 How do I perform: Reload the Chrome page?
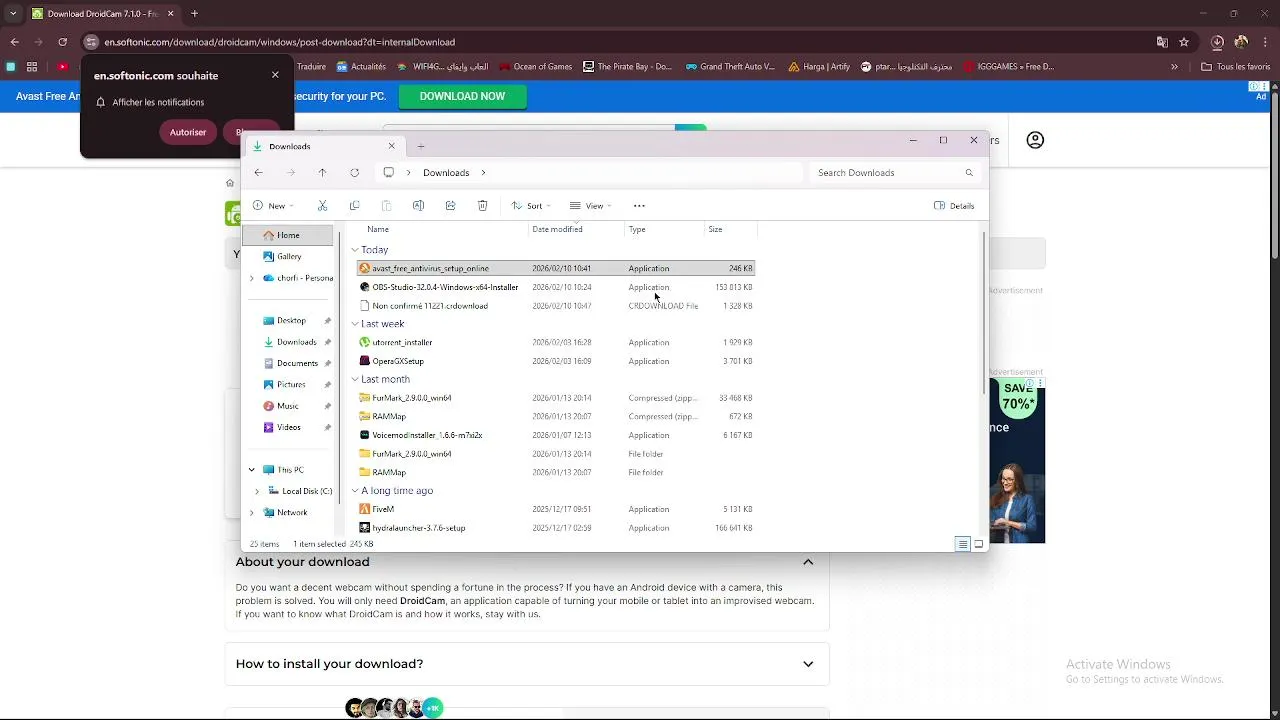tap(62, 42)
